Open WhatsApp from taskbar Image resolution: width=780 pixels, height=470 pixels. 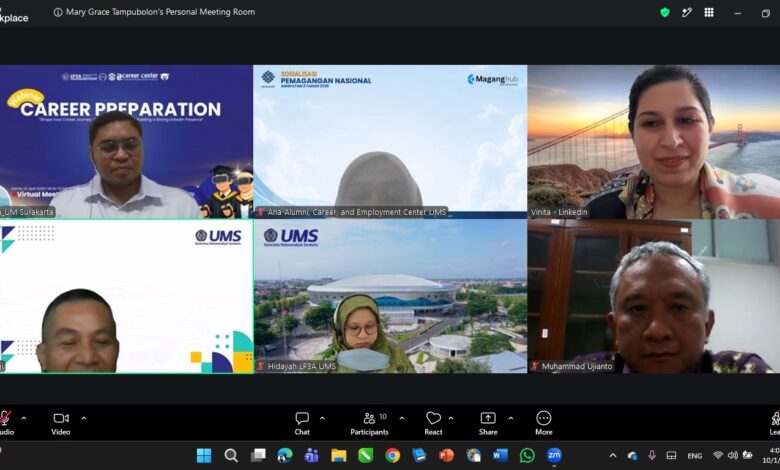[527, 455]
